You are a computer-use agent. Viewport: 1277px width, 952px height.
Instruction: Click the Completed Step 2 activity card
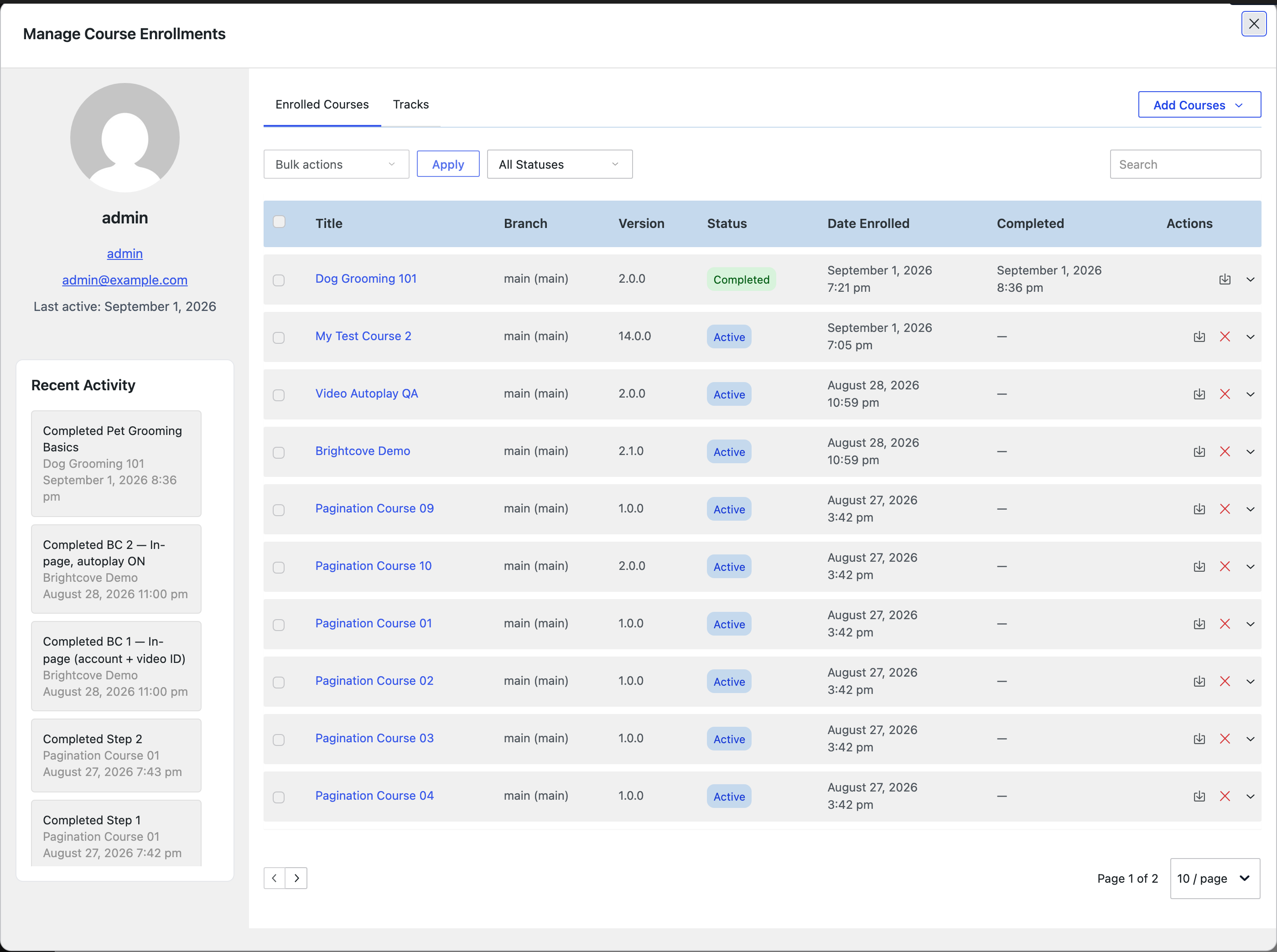pos(116,755)
